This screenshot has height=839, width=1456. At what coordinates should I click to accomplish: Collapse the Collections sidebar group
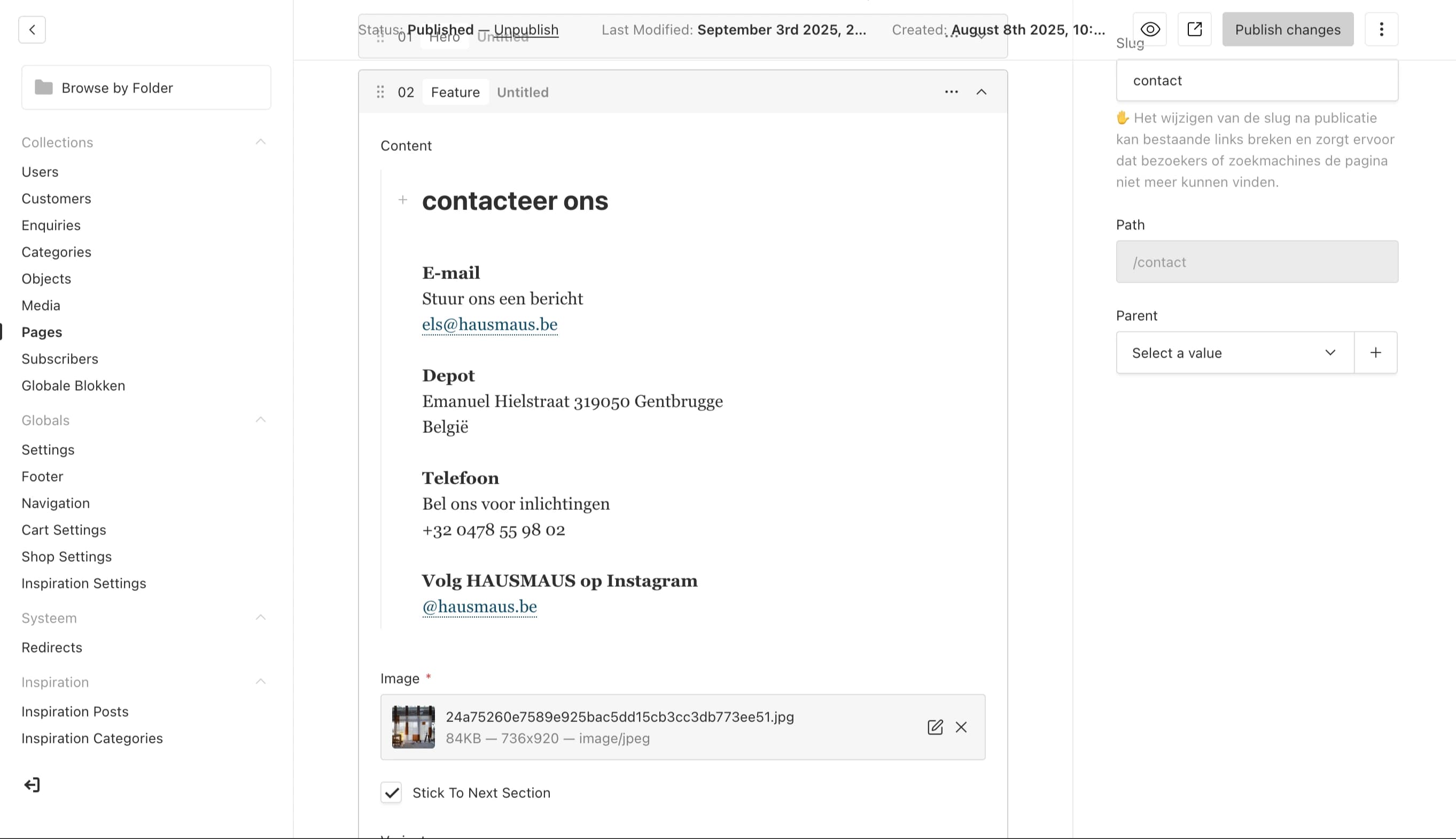[260, 142]
